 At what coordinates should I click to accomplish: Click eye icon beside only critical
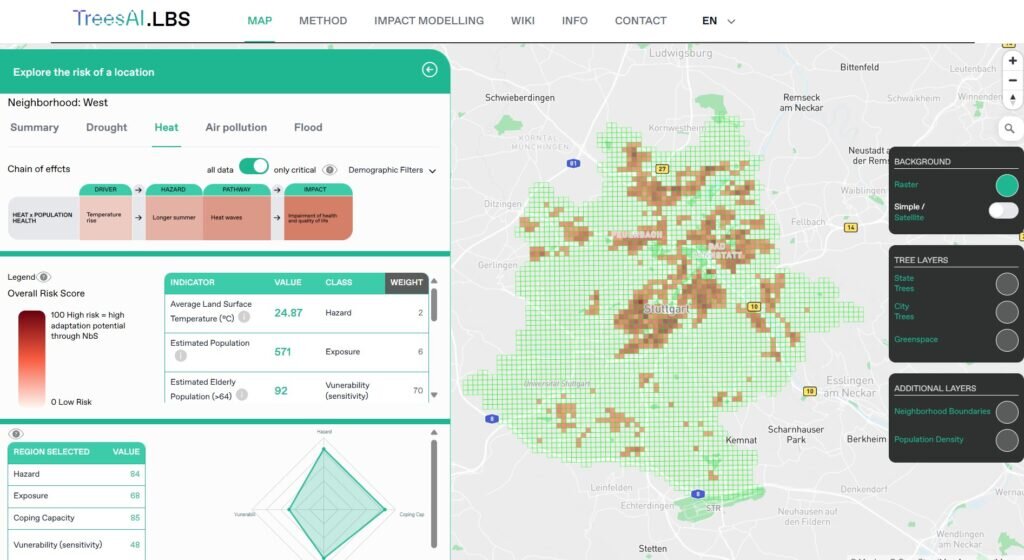click(329, 170)
